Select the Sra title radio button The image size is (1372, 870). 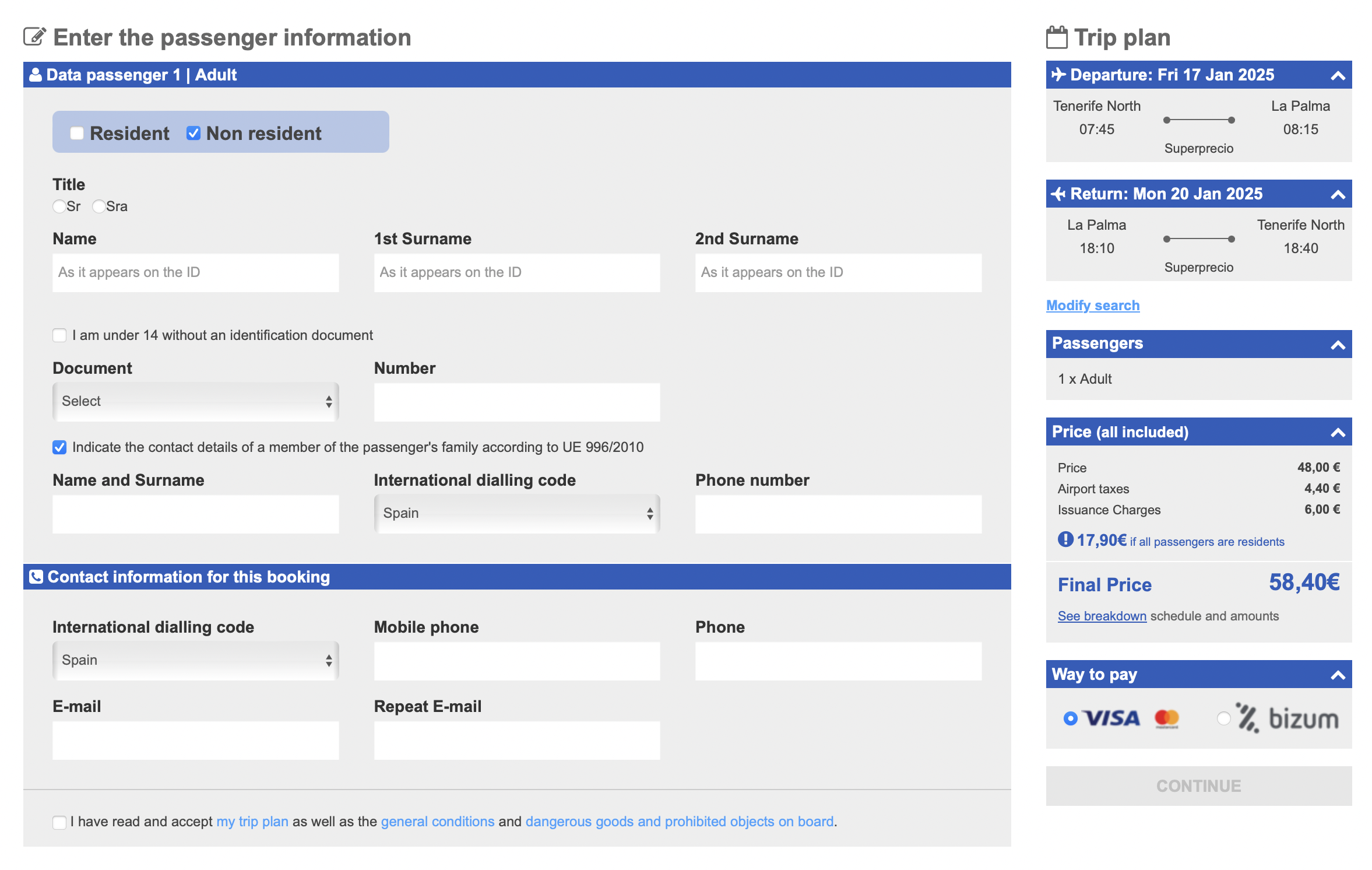99,206
